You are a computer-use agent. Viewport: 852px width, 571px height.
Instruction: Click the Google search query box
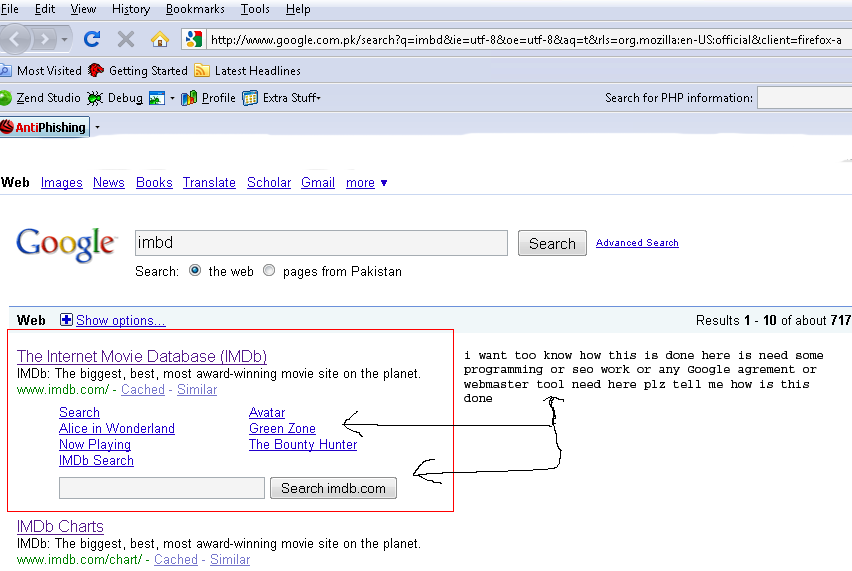click(321, 242)
